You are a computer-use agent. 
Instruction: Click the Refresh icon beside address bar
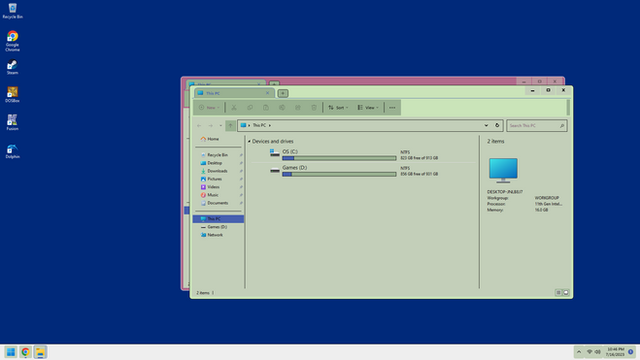pos(497,125)
